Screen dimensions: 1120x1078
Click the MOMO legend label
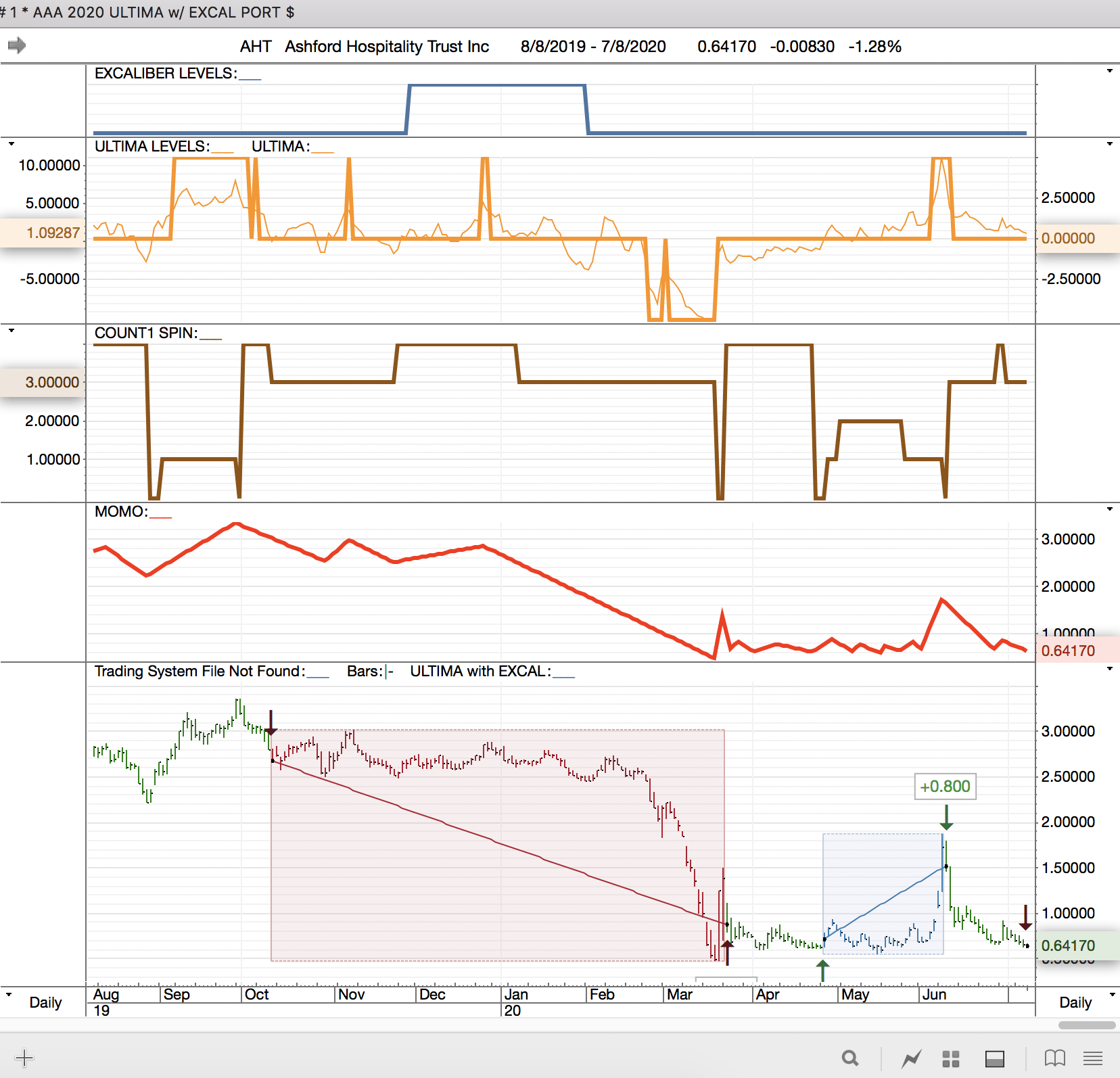[x=121, y=511]
